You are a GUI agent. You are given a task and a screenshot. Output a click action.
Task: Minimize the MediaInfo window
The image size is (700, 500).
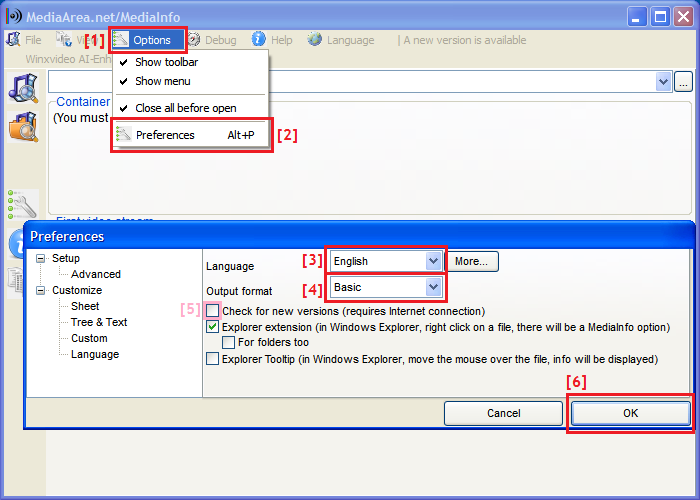click(637, 17)
